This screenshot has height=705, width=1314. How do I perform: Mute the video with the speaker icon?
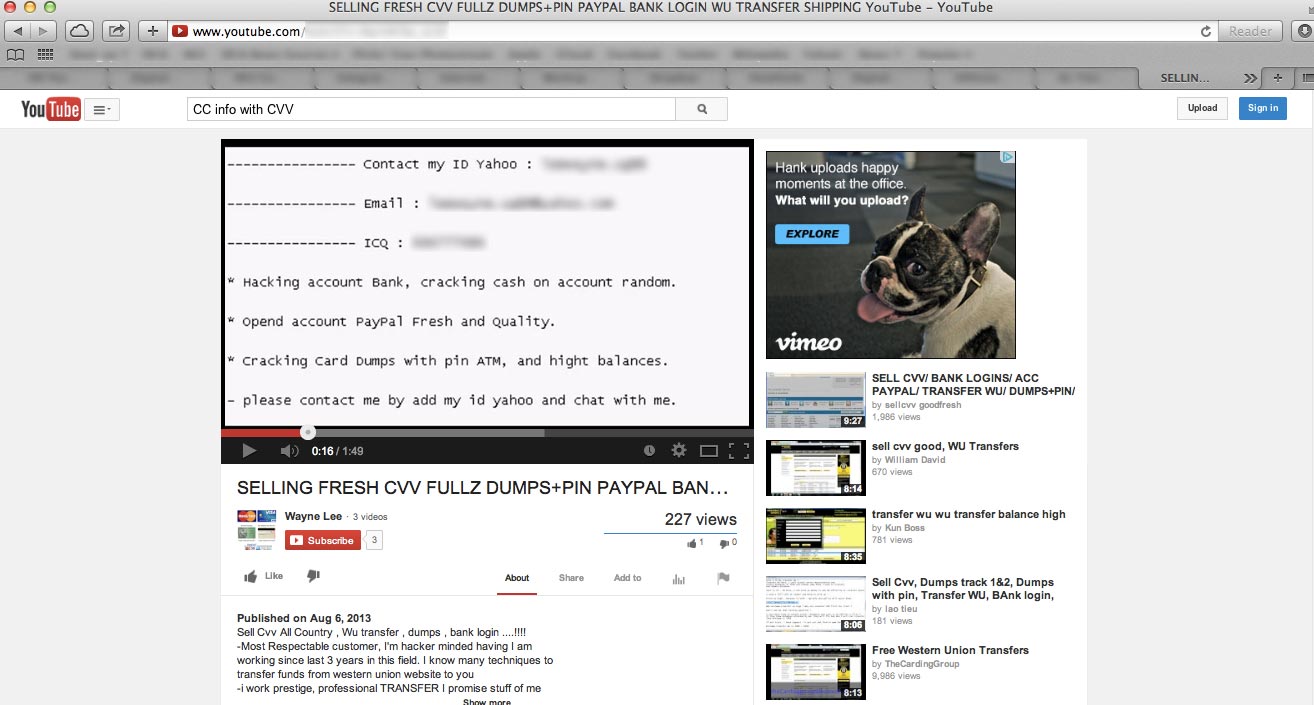click(289, 451)
